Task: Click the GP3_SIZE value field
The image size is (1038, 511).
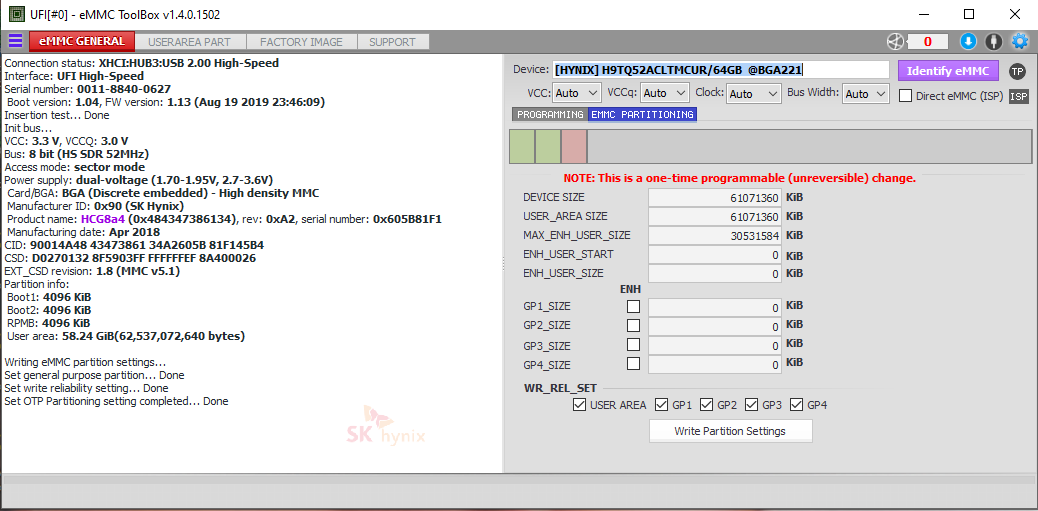Action: (715, 345)
